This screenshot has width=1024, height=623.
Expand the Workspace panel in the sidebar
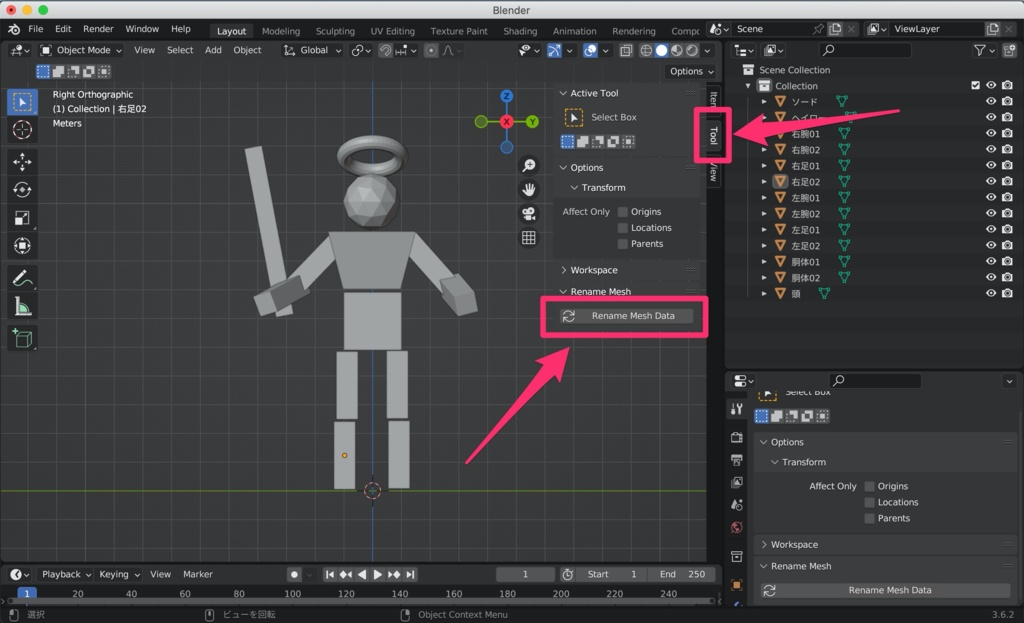point(594,270)
